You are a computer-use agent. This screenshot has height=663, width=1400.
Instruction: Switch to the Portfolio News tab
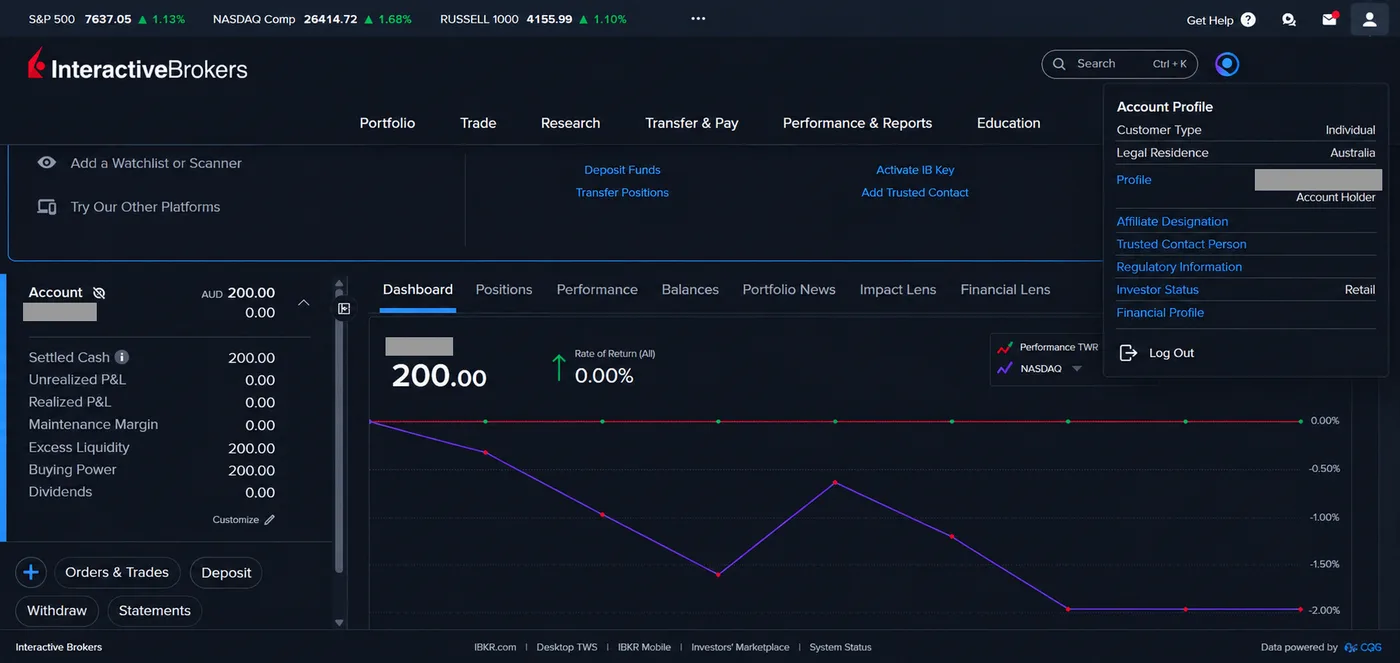pyautogui.click(x=789, y=289)
